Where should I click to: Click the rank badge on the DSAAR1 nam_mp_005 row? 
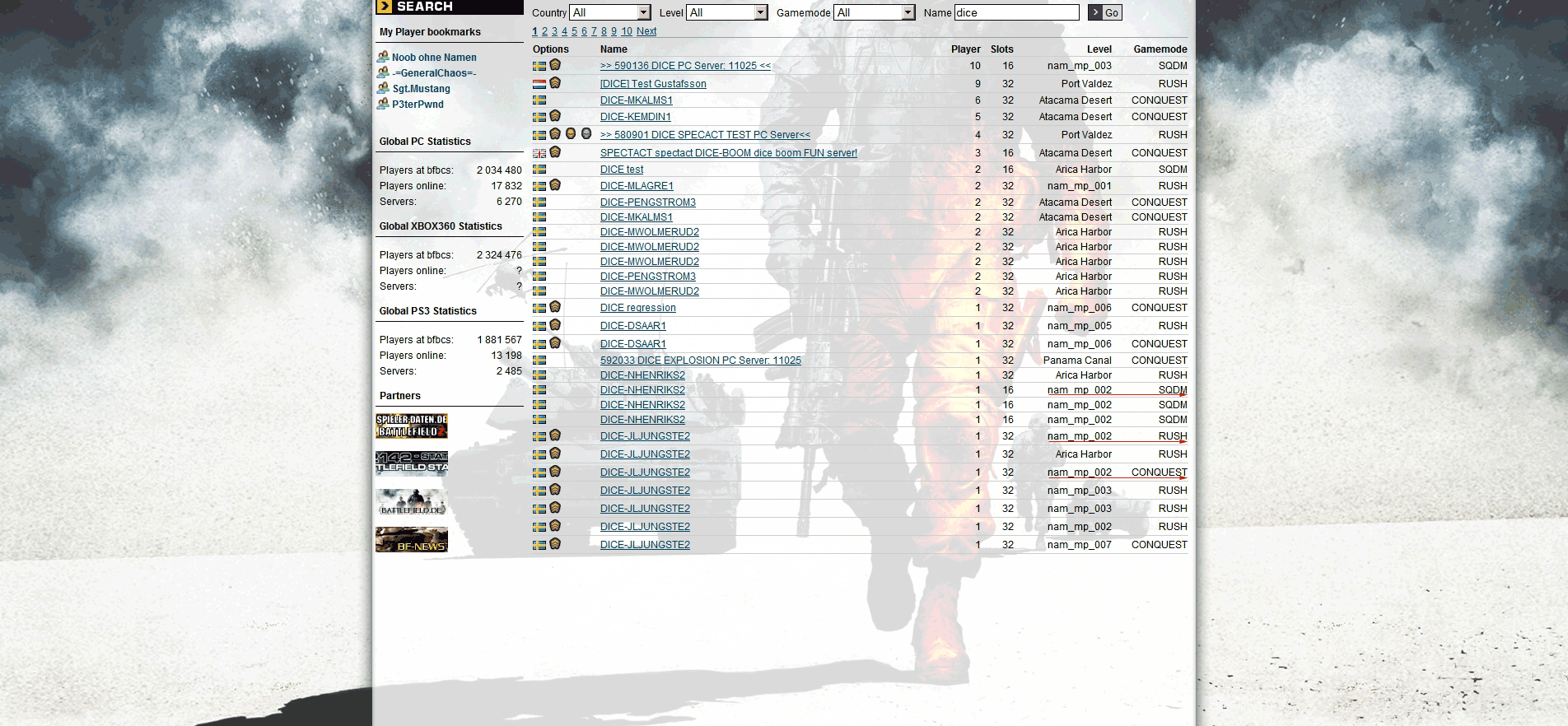[555, 325]
